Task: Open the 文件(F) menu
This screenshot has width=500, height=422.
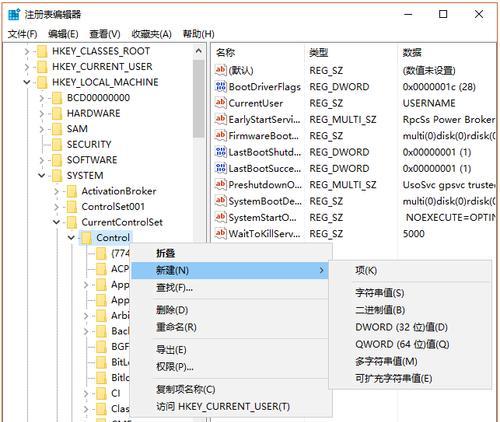Action: [x=22, y=34]
